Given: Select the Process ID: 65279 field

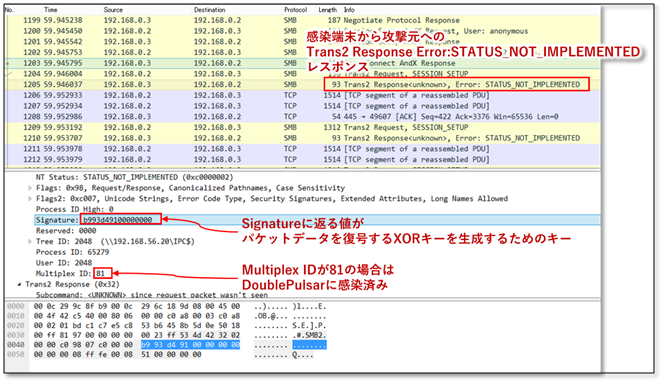Looking at the screenshot, I should click(x=73, y=252).
